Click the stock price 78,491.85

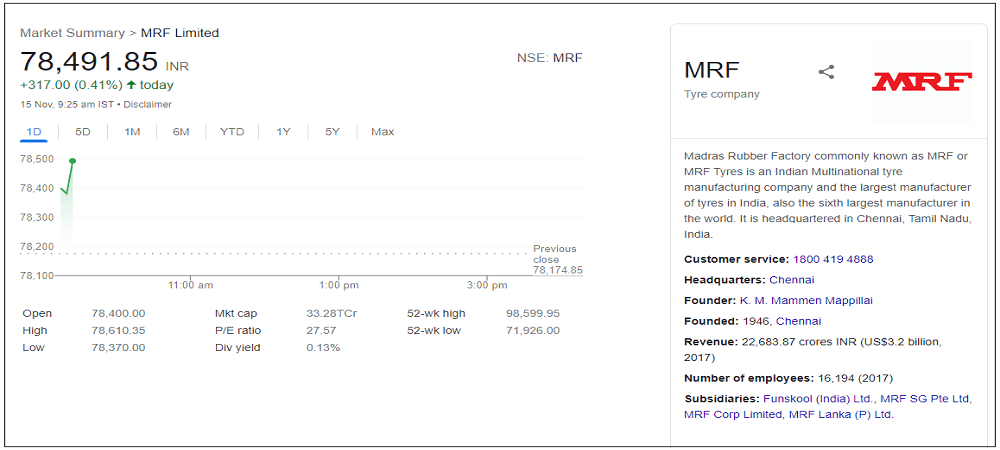(89, 62)
